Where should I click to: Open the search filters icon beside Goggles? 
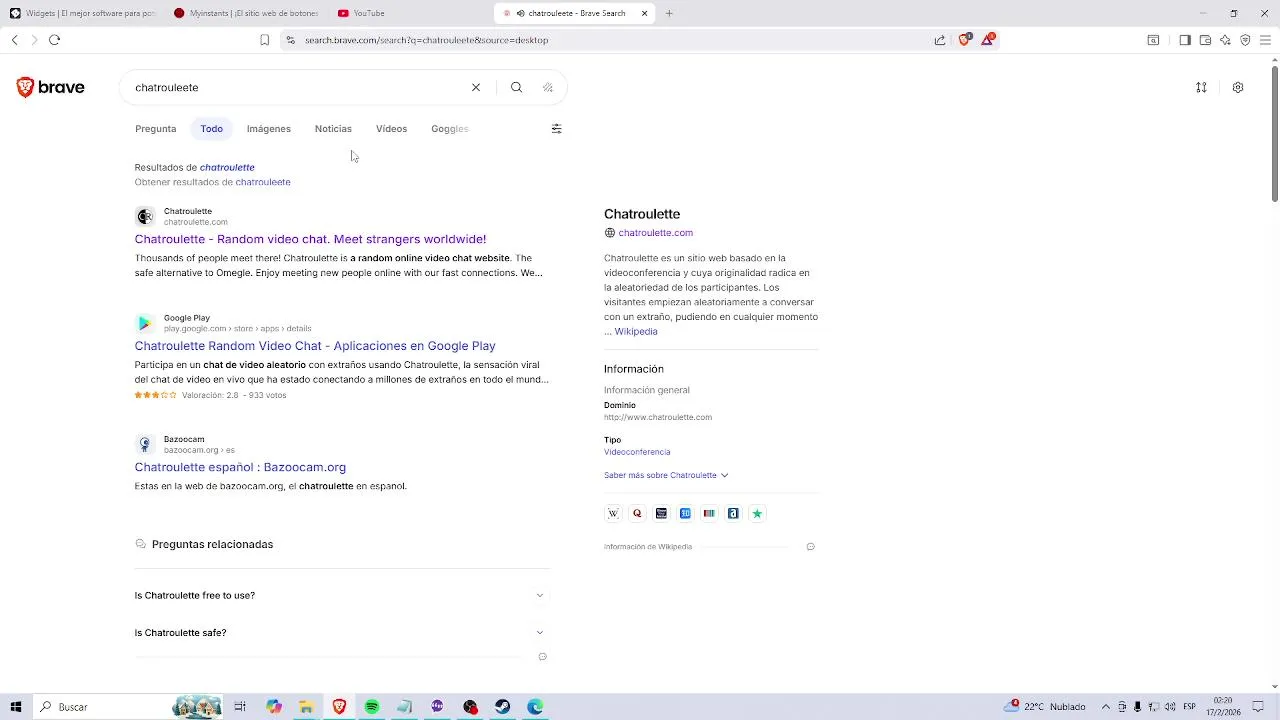557,129
